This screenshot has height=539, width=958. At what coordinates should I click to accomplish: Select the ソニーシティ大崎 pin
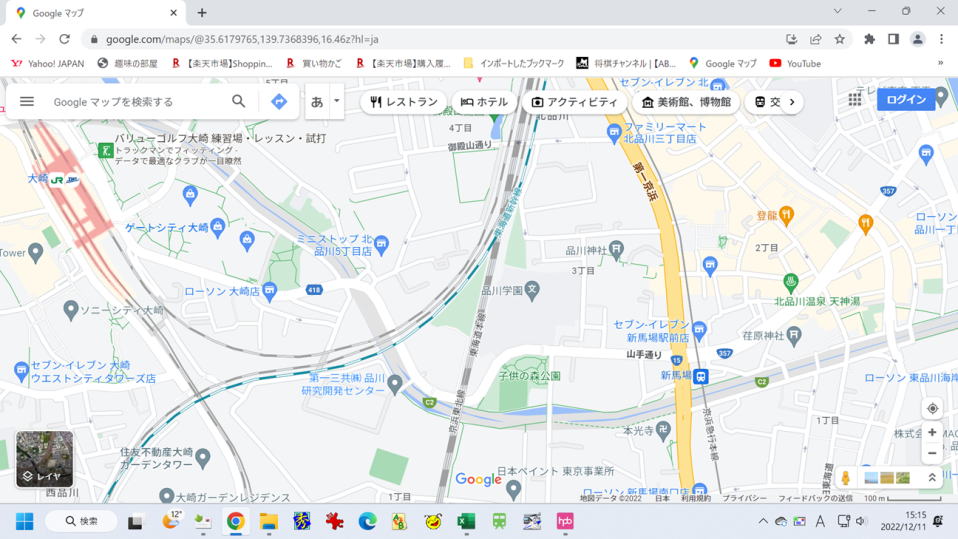pyautogui.click(x=71, y=310)
